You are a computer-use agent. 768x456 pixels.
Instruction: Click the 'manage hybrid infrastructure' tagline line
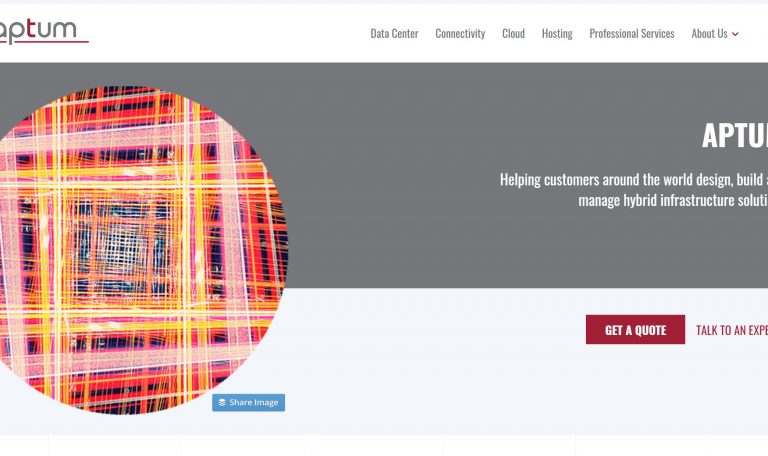pos(672,200)
